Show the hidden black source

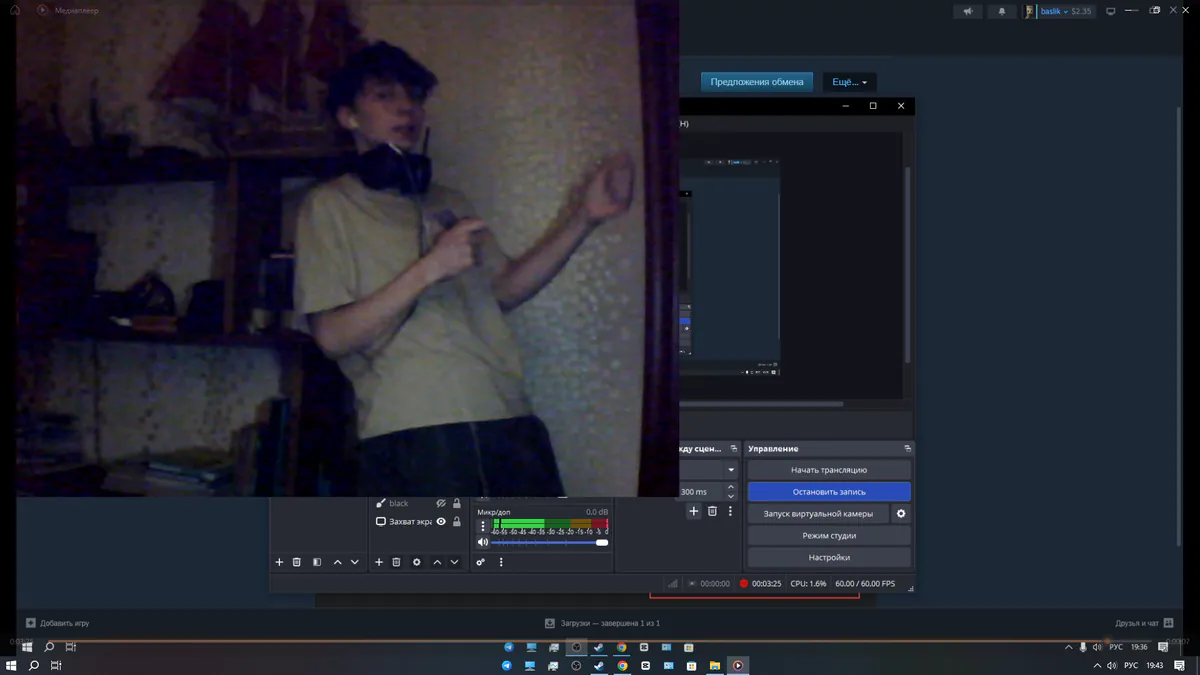[x=441, y=503]
